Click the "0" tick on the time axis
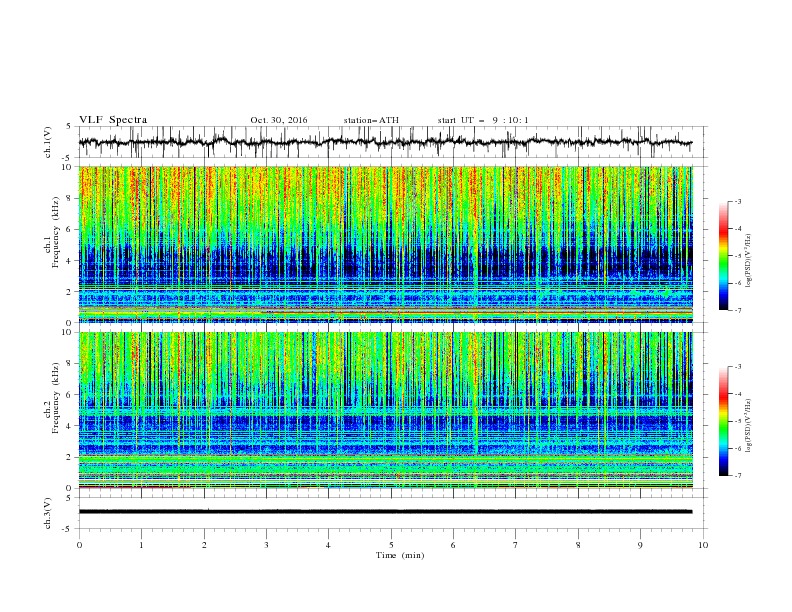 pos(79,545)
